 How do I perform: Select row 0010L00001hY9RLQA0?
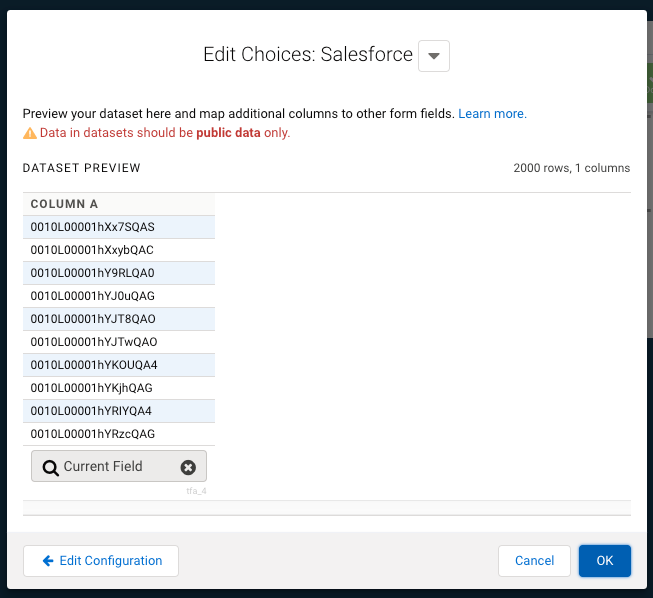click(x=92, y=273)
